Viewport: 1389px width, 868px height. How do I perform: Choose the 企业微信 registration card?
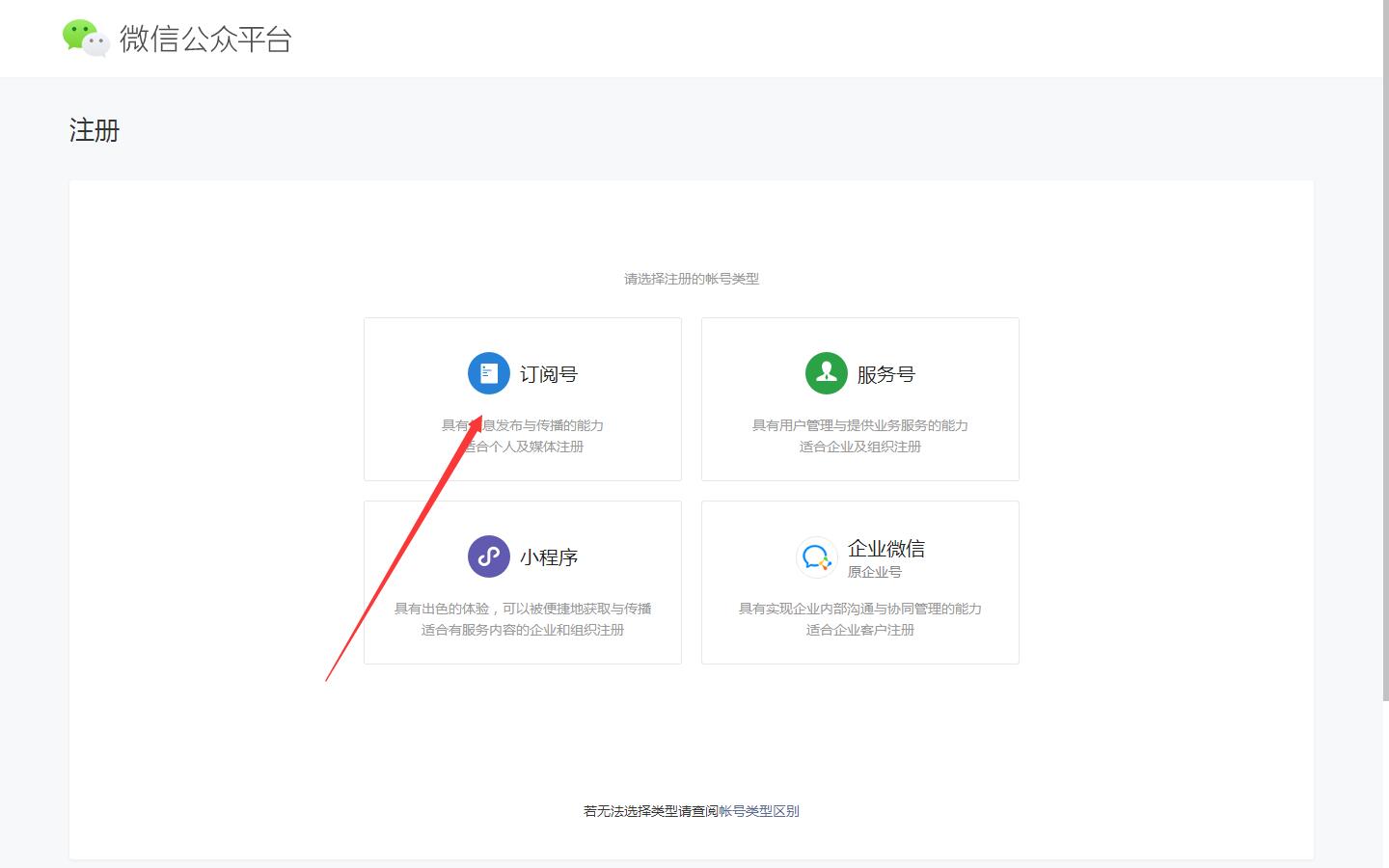859,583
